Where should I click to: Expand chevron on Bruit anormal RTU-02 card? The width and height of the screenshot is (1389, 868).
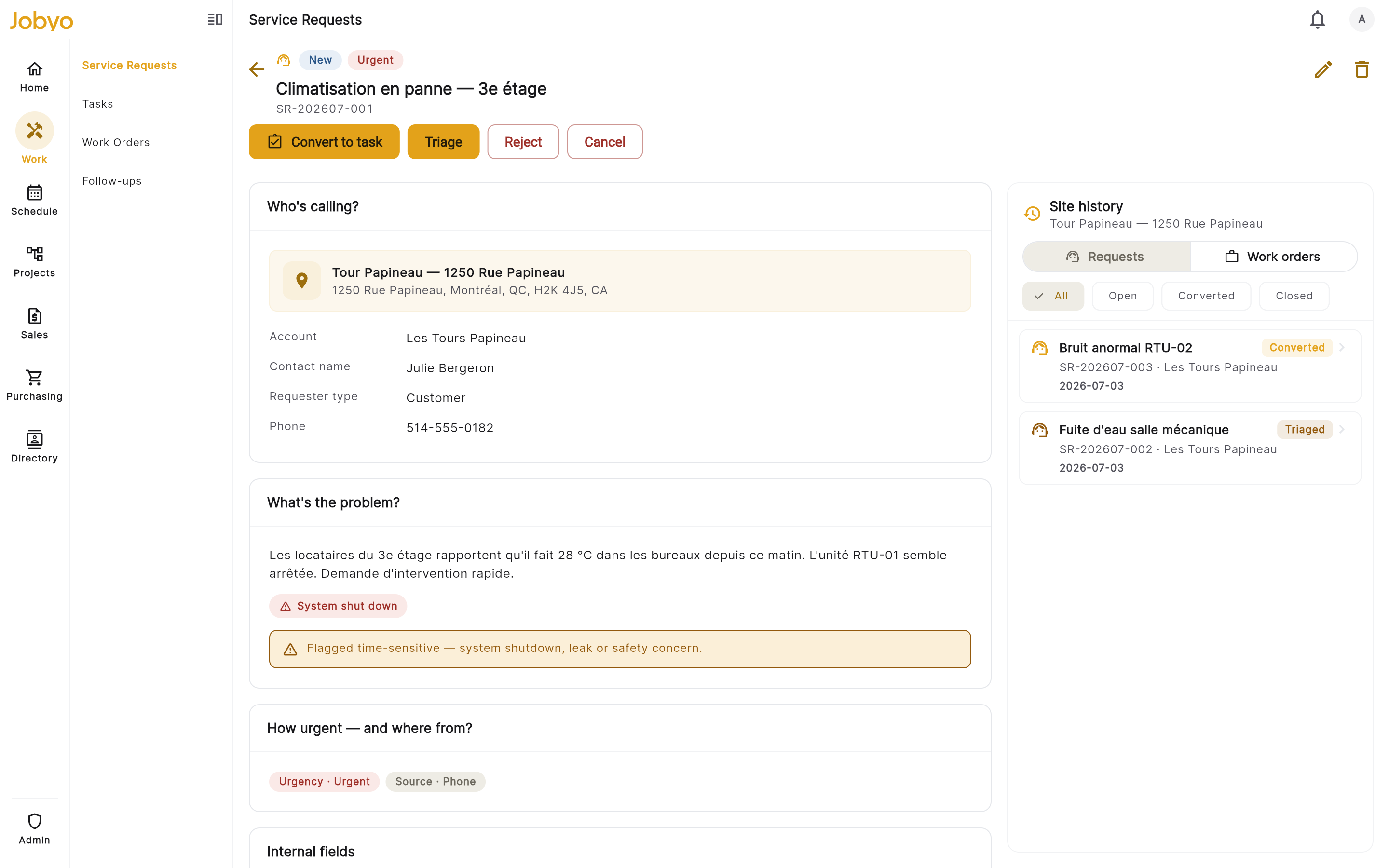click(x=1342, y=347)
